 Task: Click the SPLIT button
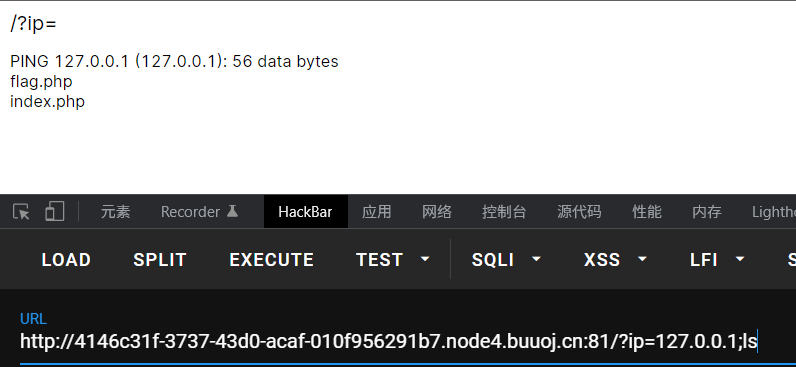pos(160,260)
